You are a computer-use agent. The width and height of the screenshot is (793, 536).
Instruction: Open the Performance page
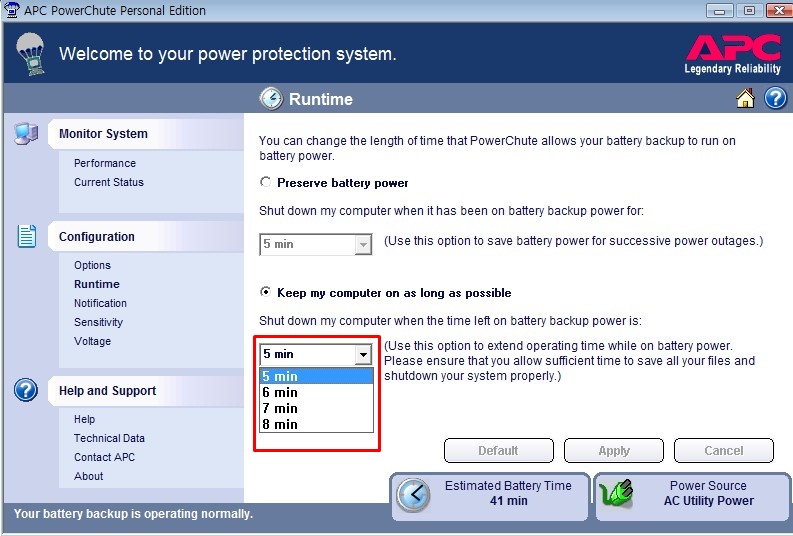click(105, 163)
